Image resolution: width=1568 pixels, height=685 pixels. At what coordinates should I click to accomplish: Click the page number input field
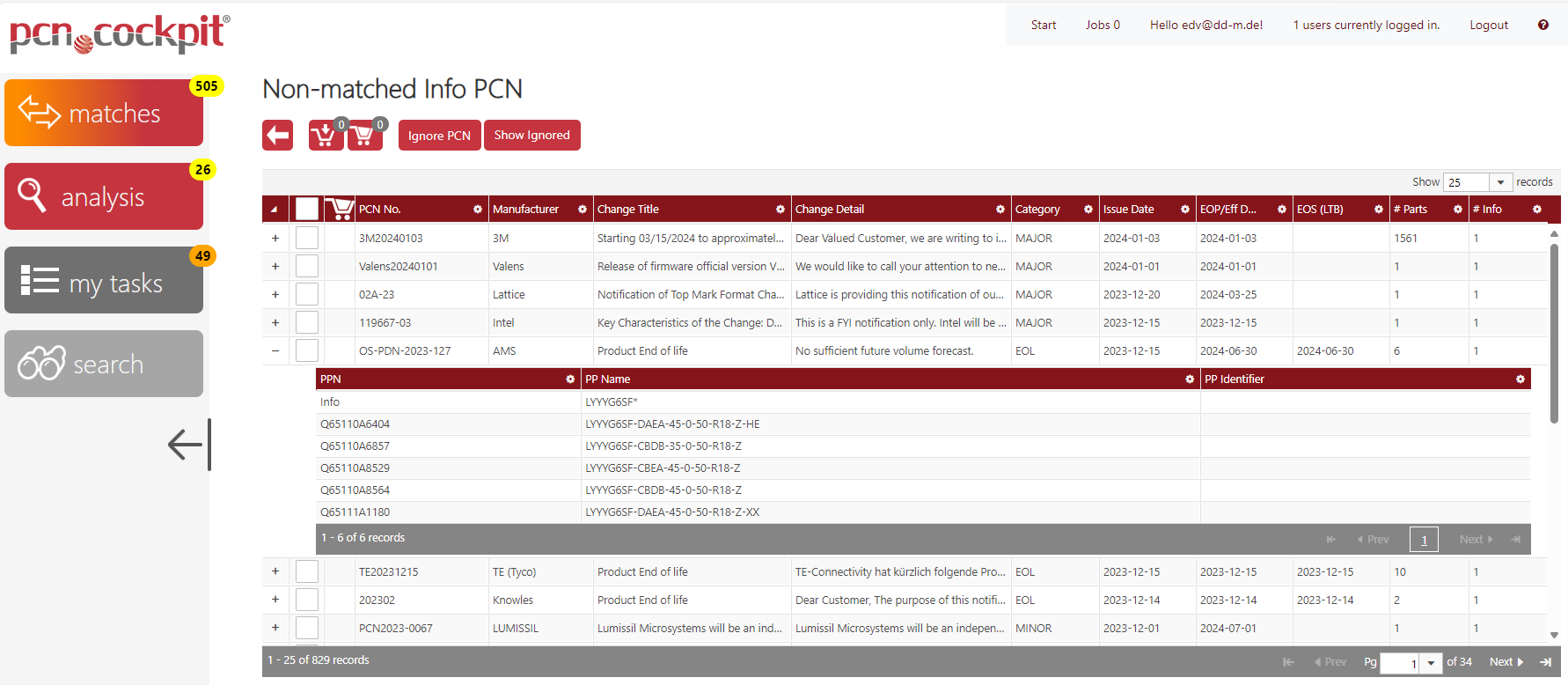pos(1401,663)
